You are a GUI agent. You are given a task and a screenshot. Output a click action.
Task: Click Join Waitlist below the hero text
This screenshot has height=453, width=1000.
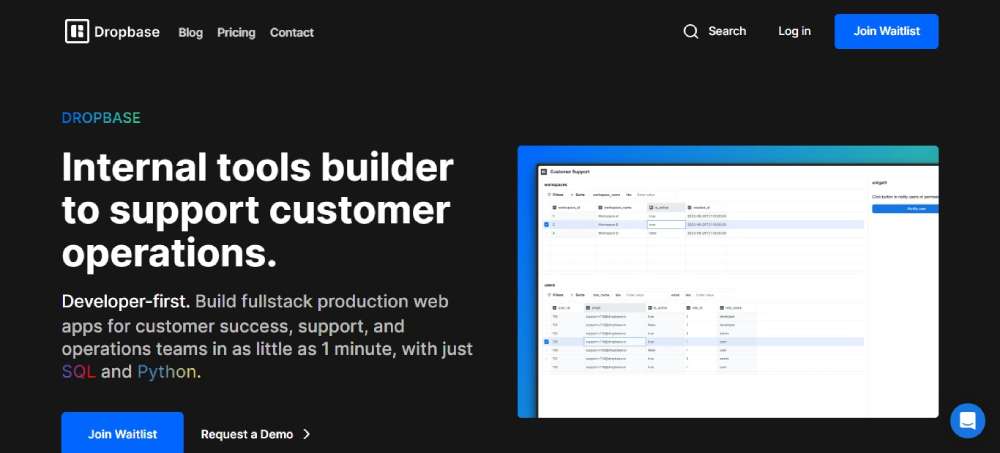pos(122,434)
